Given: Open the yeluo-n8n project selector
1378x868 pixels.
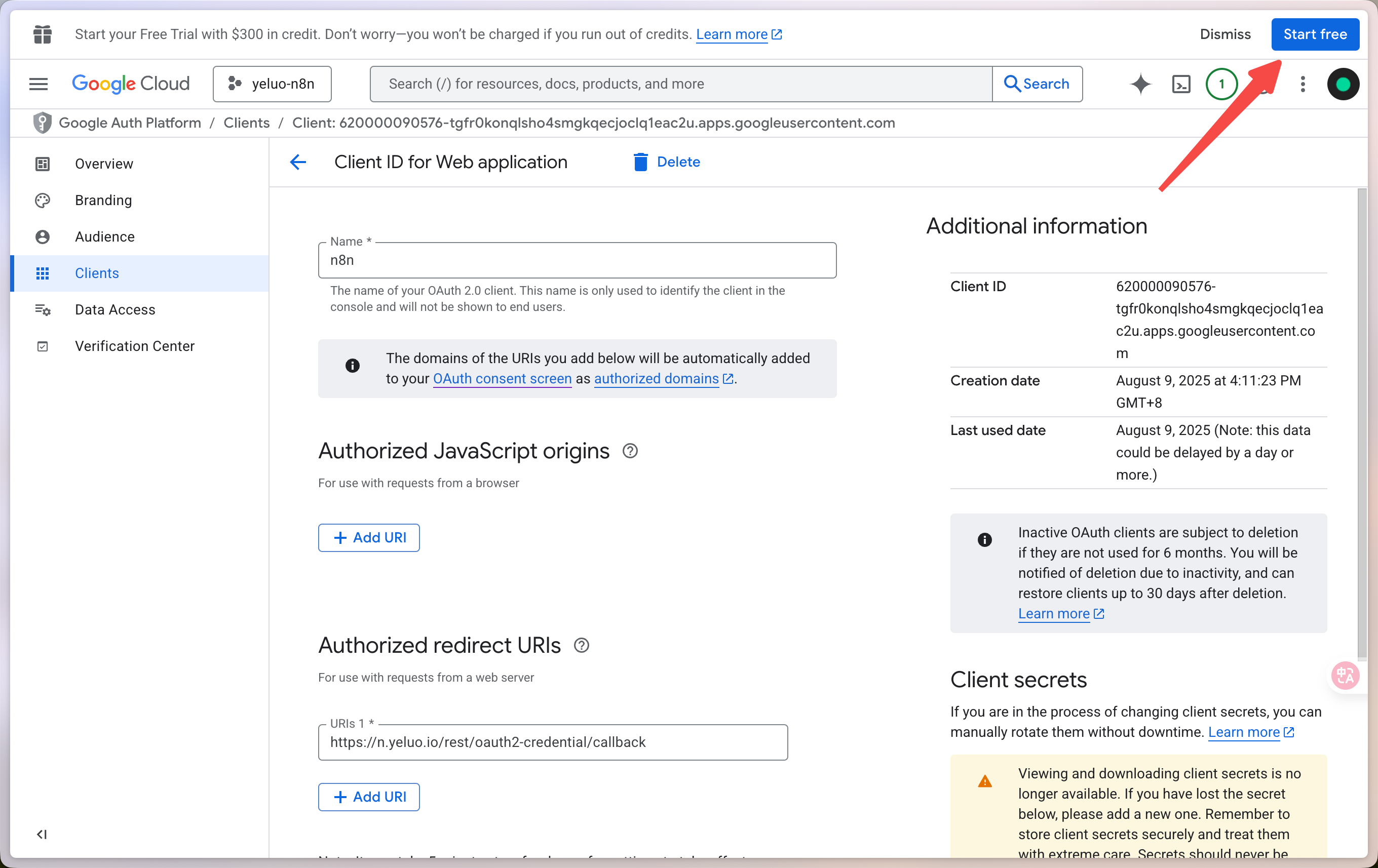Looking at the screenshot, I should coord(272,84).
